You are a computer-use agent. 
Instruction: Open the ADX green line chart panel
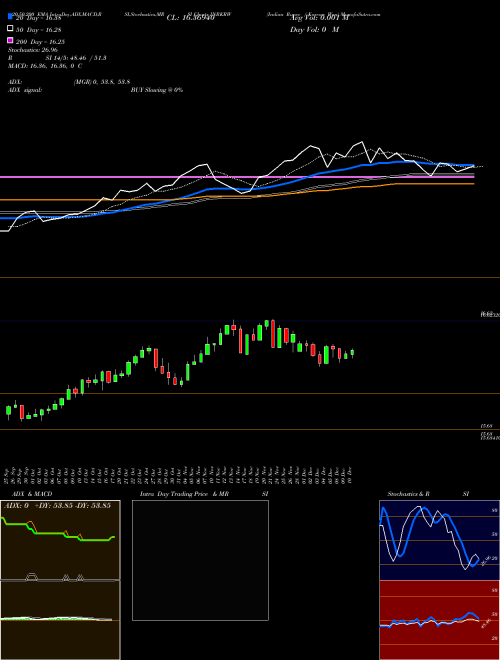click(x=60, y=540)
